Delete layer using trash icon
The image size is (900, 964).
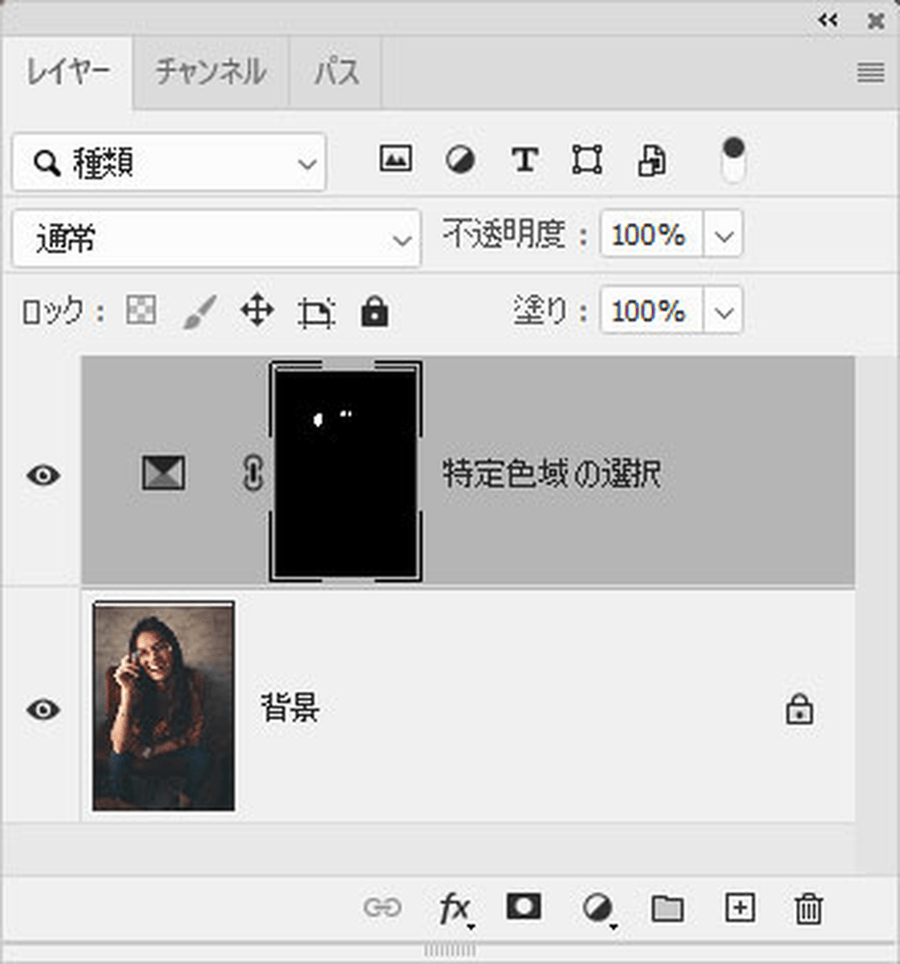pos(808,909)
